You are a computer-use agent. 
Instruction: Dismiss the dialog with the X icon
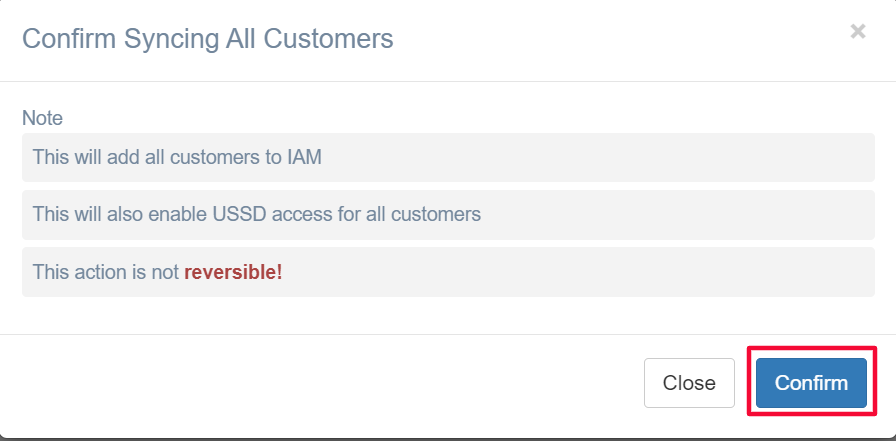click(857, 32)
